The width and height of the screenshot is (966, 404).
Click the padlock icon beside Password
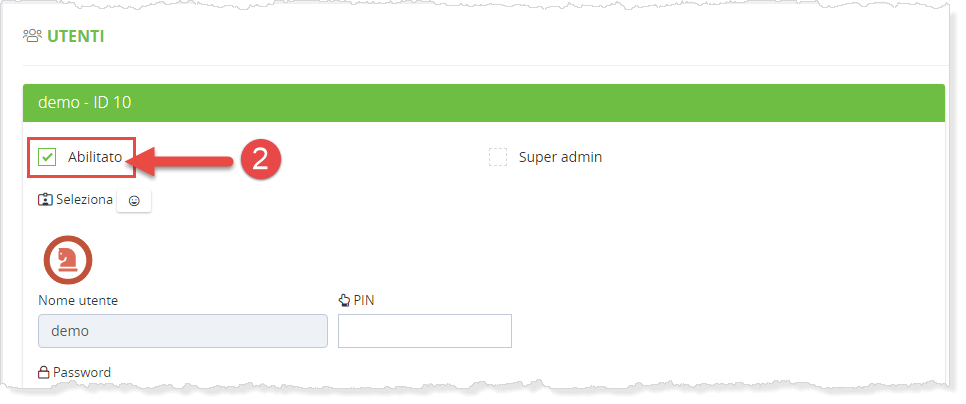44,373
